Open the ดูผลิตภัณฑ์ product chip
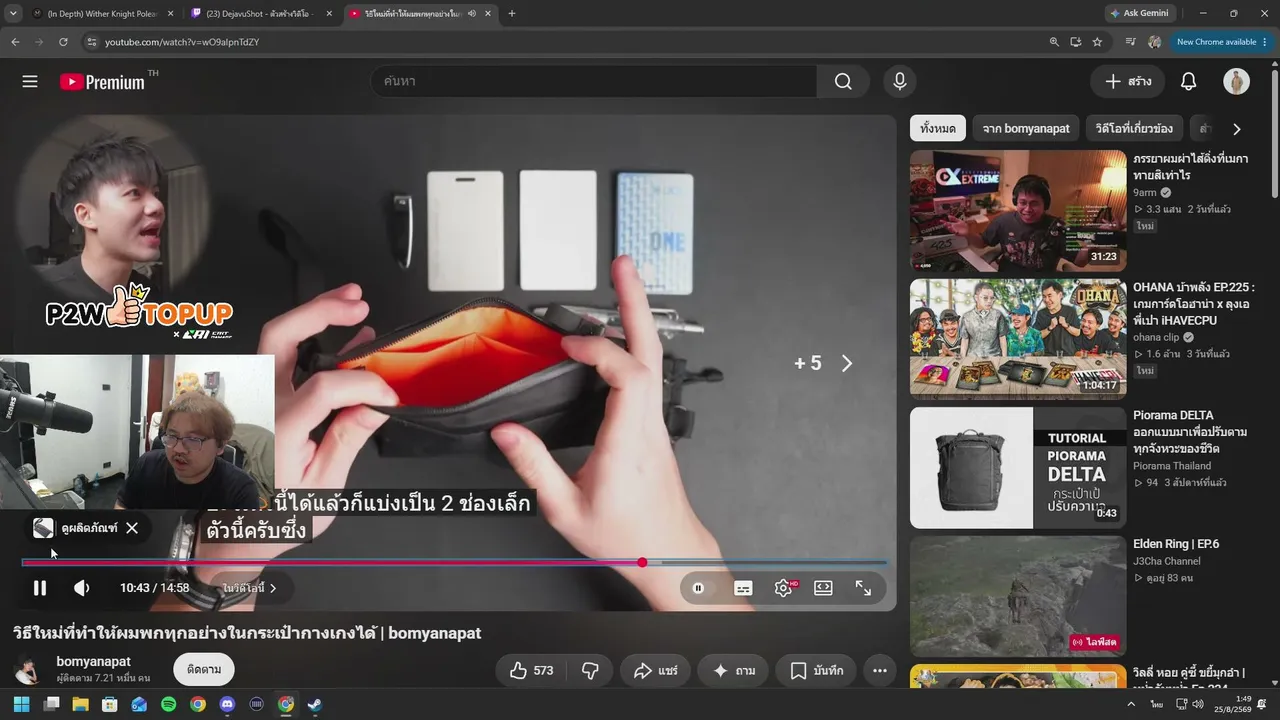 (x=76, y=528)
